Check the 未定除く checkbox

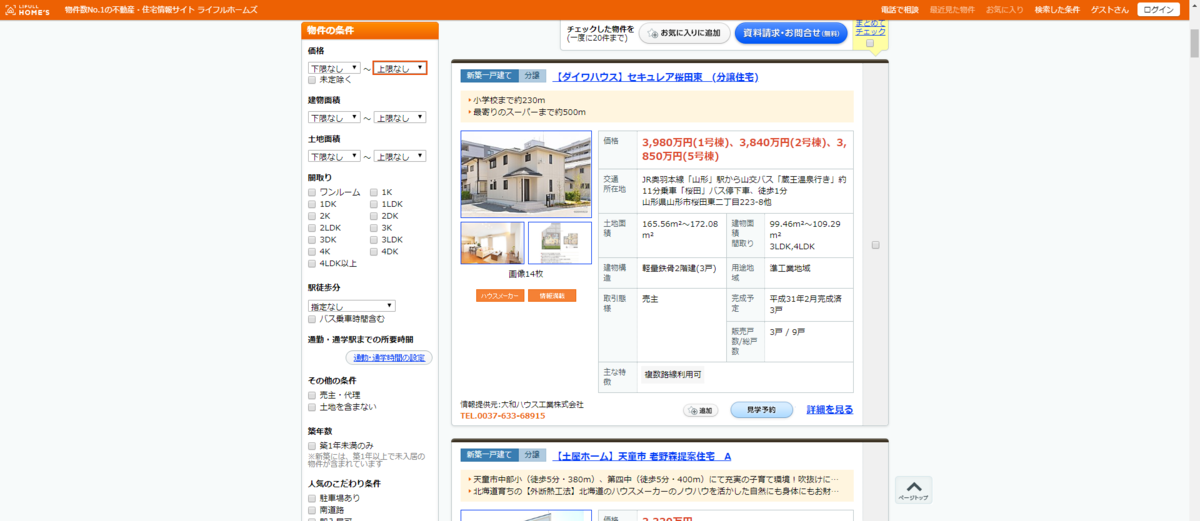313,79
